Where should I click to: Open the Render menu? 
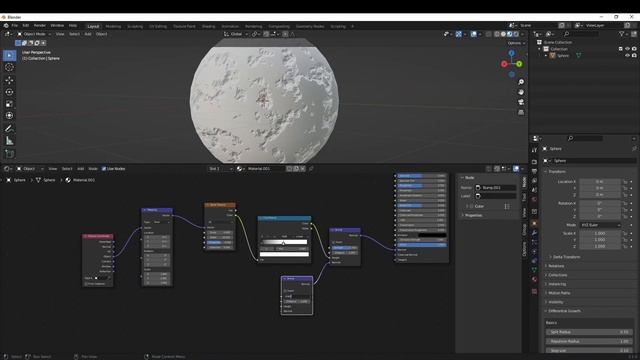(x=40, y=26)
